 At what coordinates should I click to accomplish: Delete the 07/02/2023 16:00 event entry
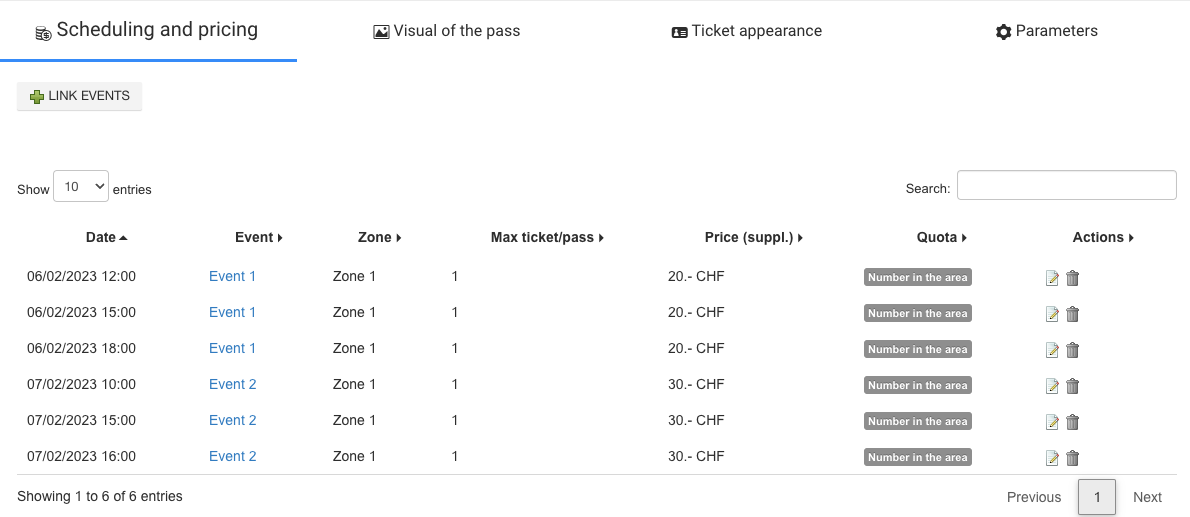tap(1072, 458)
